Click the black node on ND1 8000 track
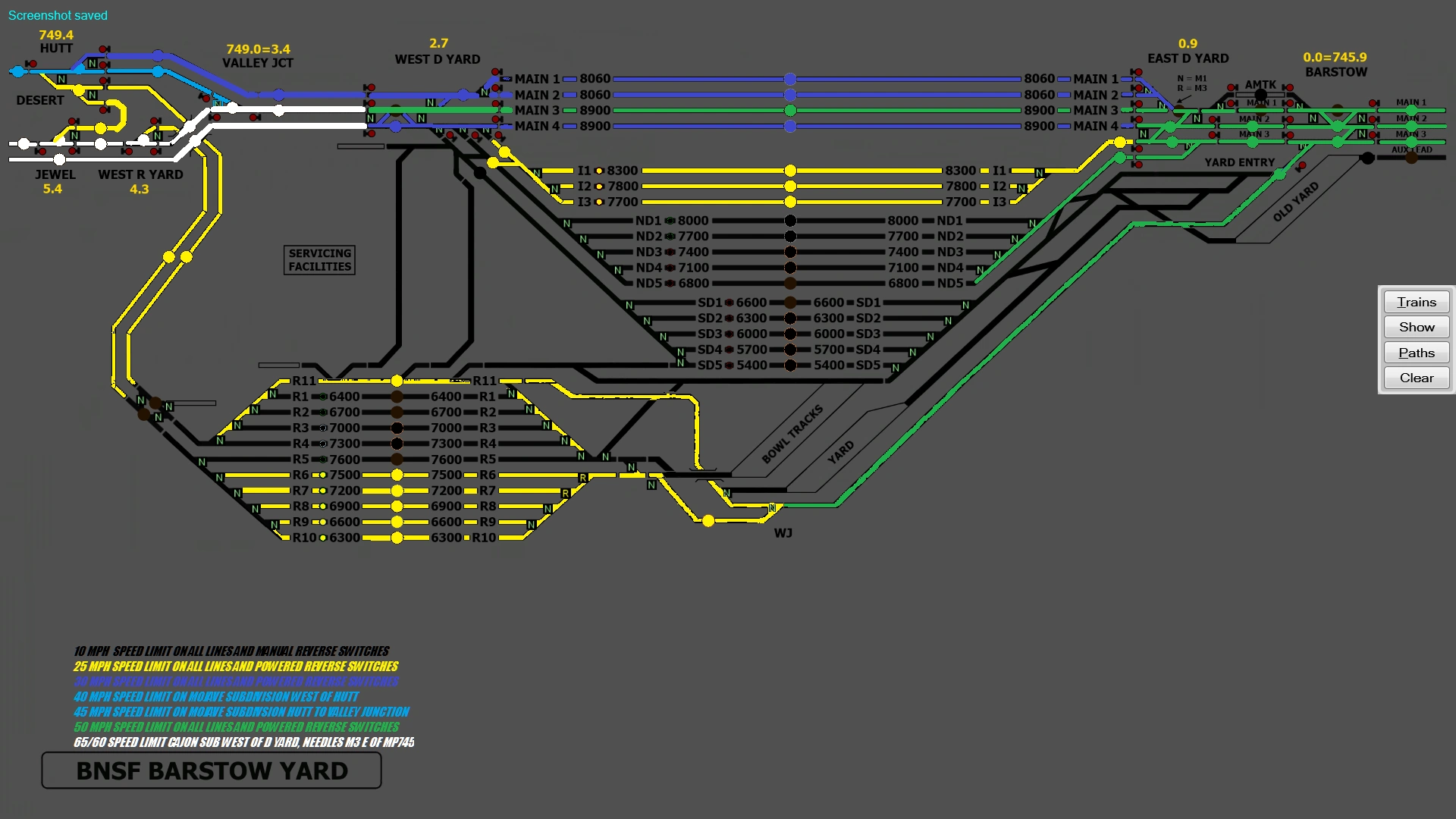 click(790, 221)
